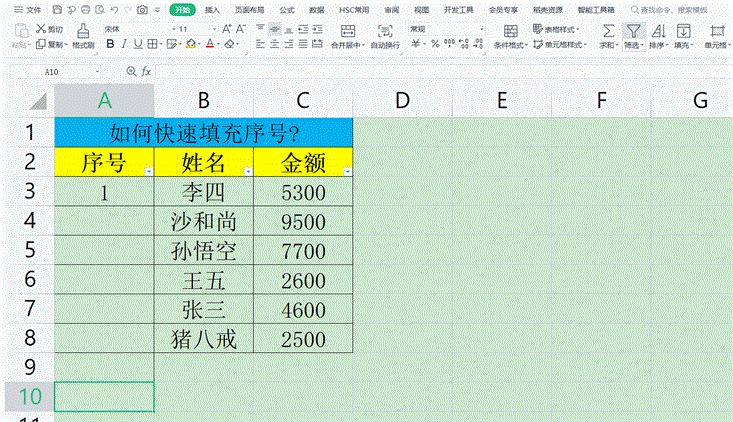
Task: Toggle Bold formatting
Action: tap(110, 45)
